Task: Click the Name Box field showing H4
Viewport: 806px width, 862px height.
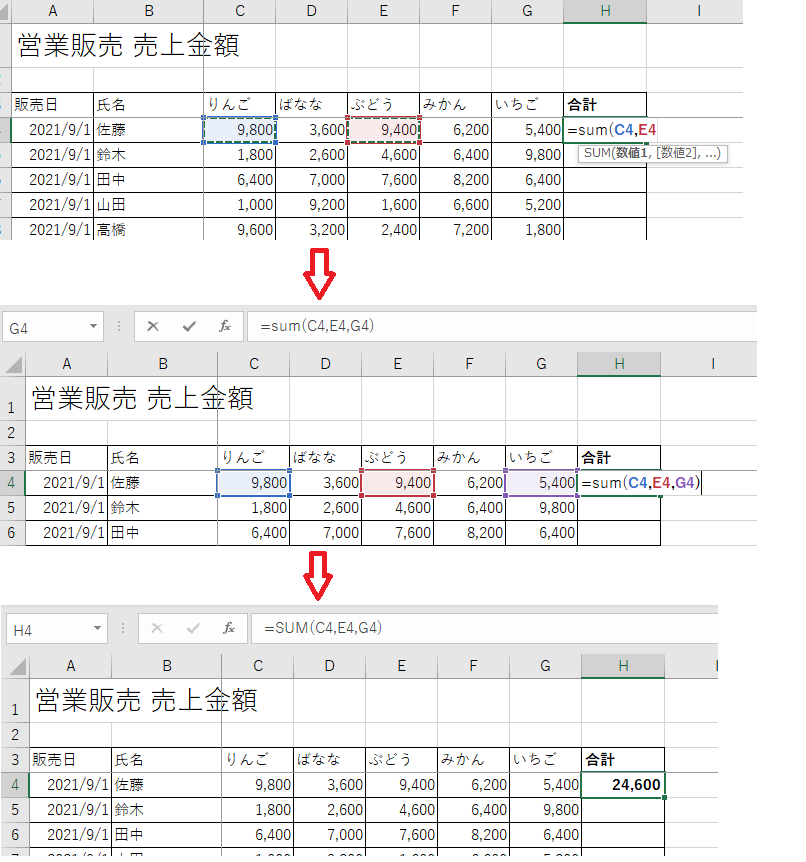Action: (48, 628)
